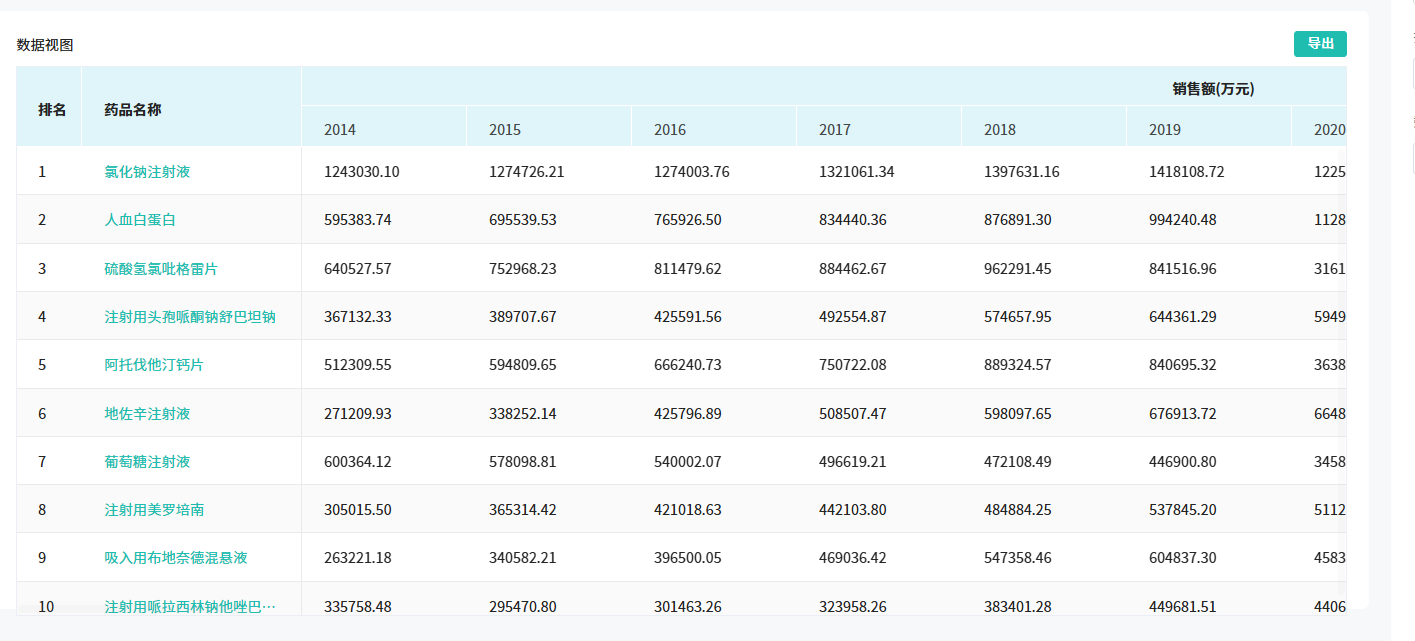Open the 人血白蛋白 drug link
This screenshot has width=1415, height=641.
140,220
